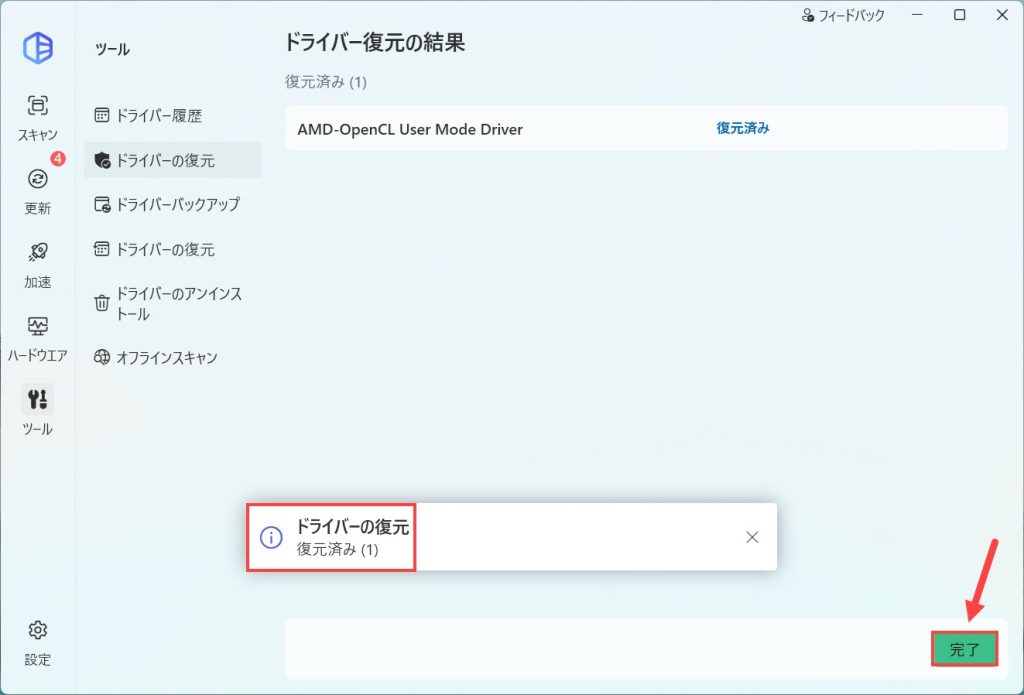The width and height of the screenshot is (1024, 695).
Task: Open オフラインスキャン offline scan
Action: [172, 357]
